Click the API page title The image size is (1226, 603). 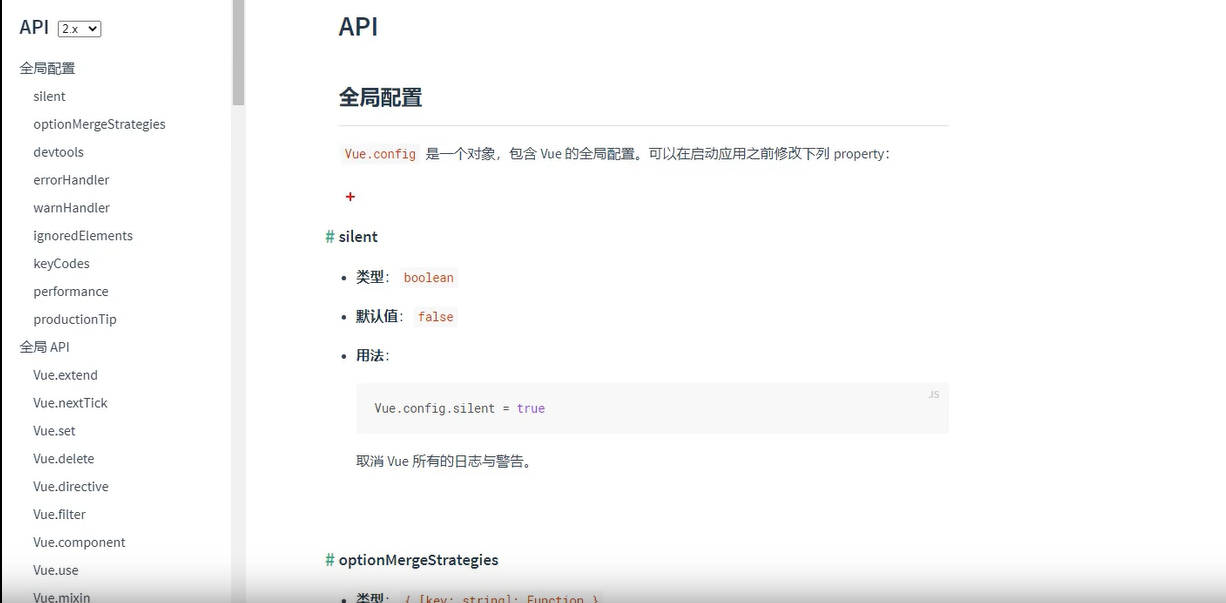(358, 26)
